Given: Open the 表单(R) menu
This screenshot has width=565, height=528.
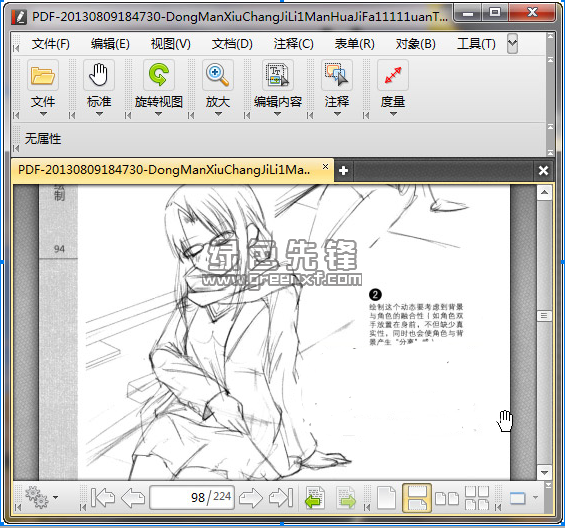Looking at the screenshot, I should pyautogui.click(x=355, y=44).
